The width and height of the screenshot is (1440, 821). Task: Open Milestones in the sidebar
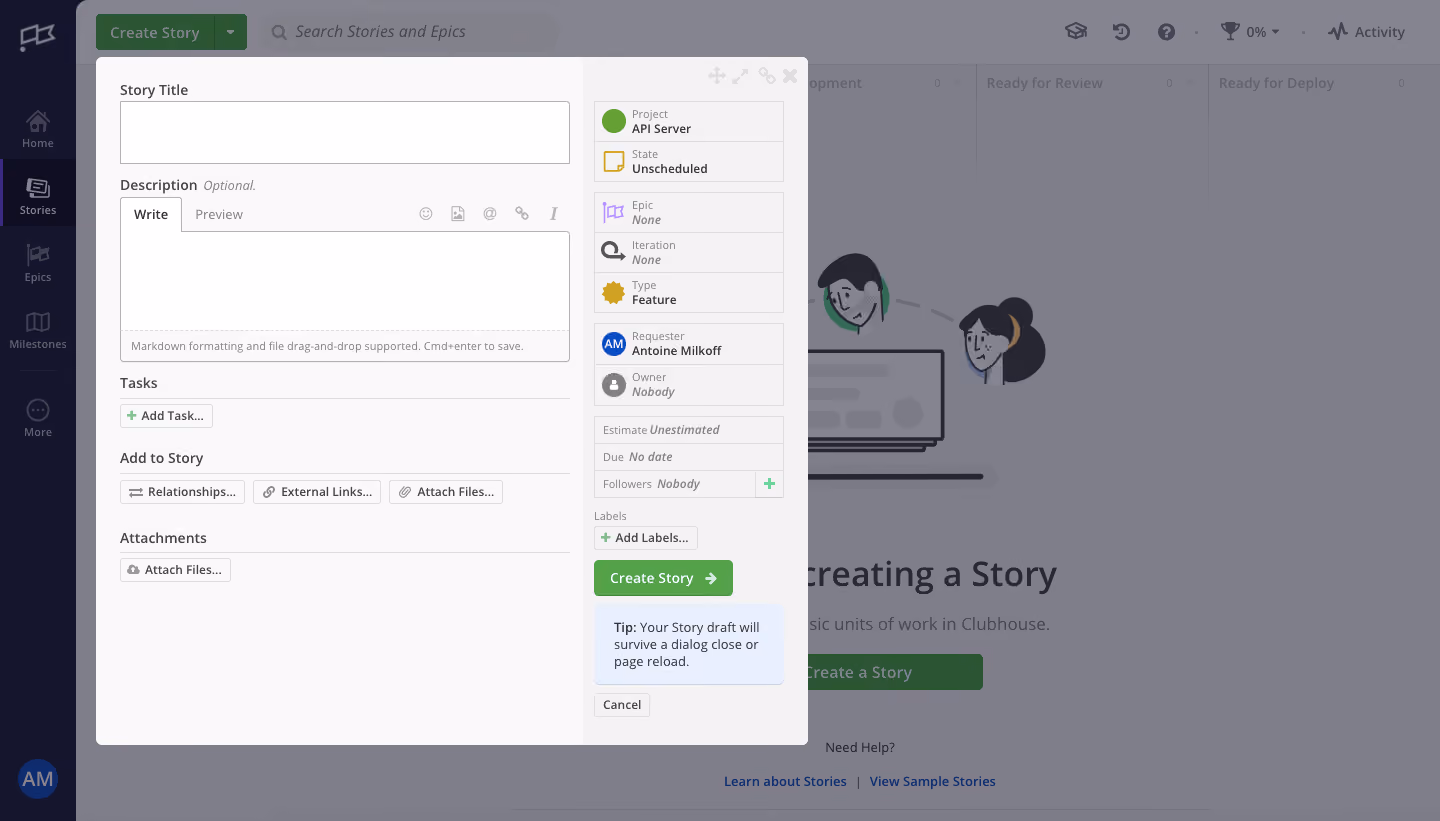38,330
